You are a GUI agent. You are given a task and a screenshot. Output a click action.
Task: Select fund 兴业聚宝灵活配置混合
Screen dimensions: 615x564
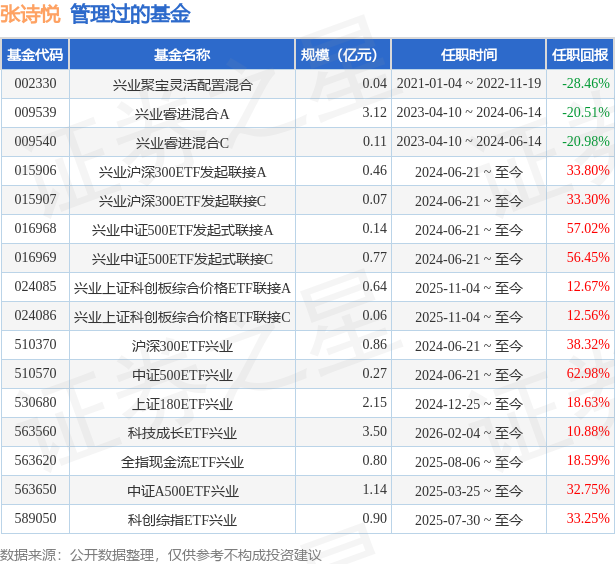click(x=182, y=85)
